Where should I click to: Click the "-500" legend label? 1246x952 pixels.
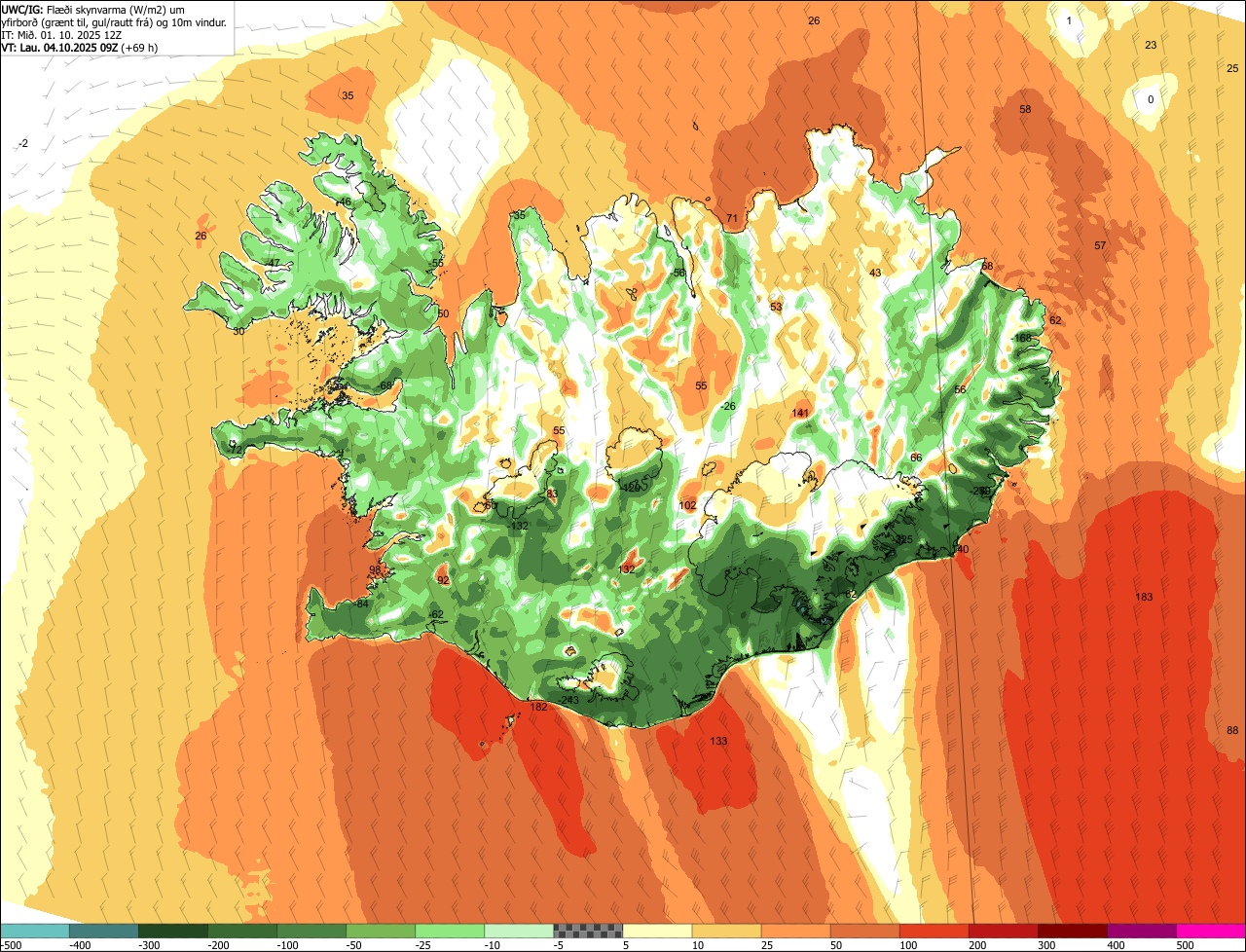pos(11,945)
